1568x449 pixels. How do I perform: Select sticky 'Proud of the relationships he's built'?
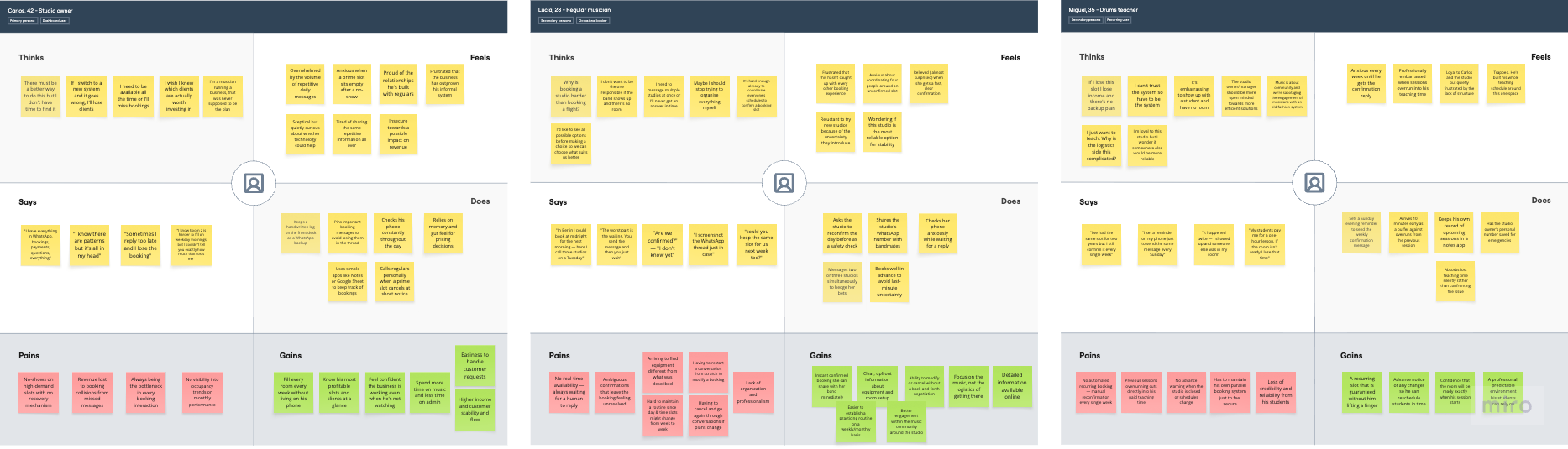[x=398, y=84]
